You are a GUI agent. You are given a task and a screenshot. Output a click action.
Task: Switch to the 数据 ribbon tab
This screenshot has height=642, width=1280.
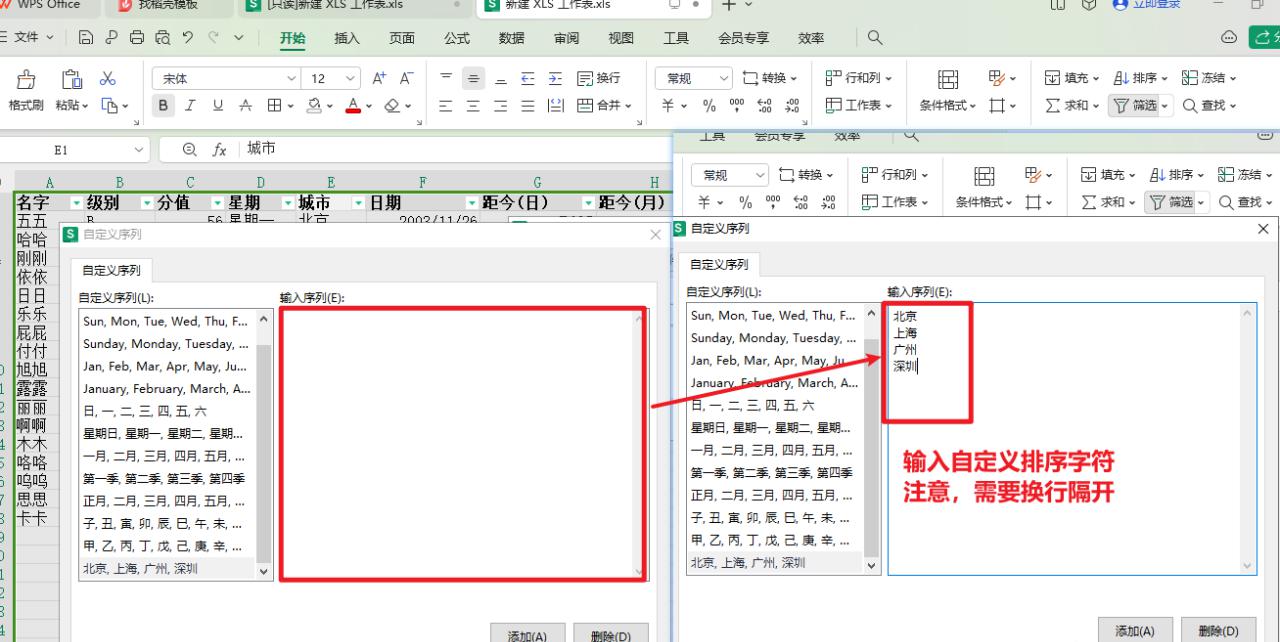[511, 38]
